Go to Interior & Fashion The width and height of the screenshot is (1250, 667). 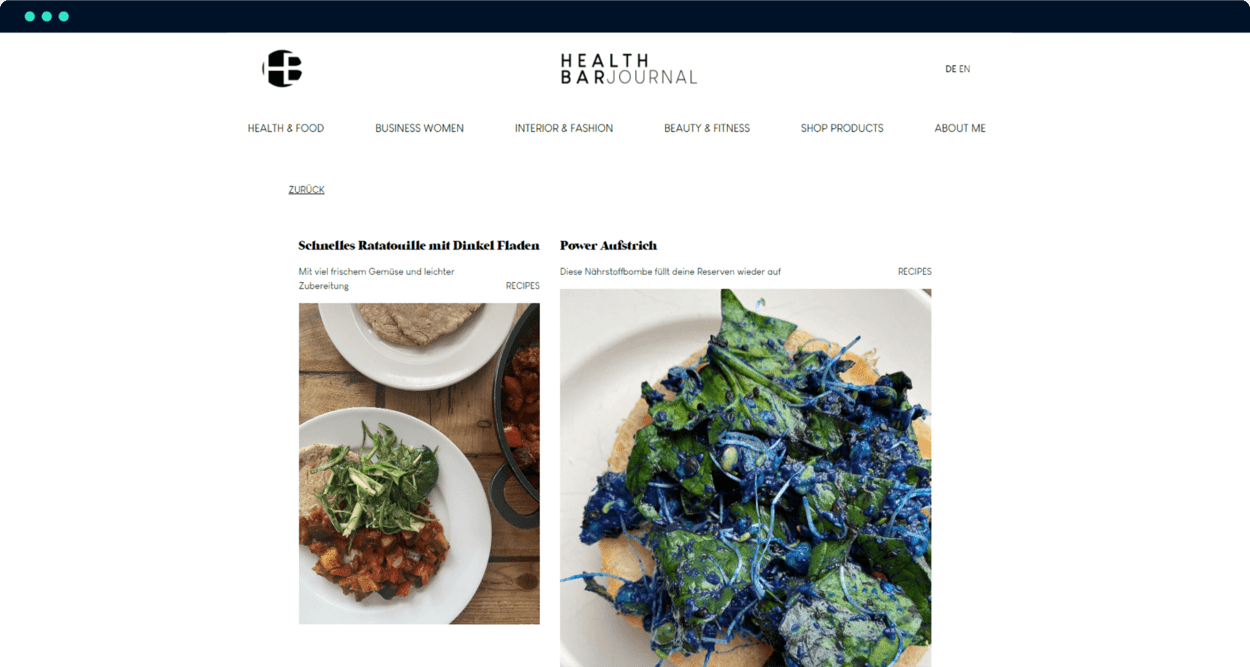[x=564, y=128]
